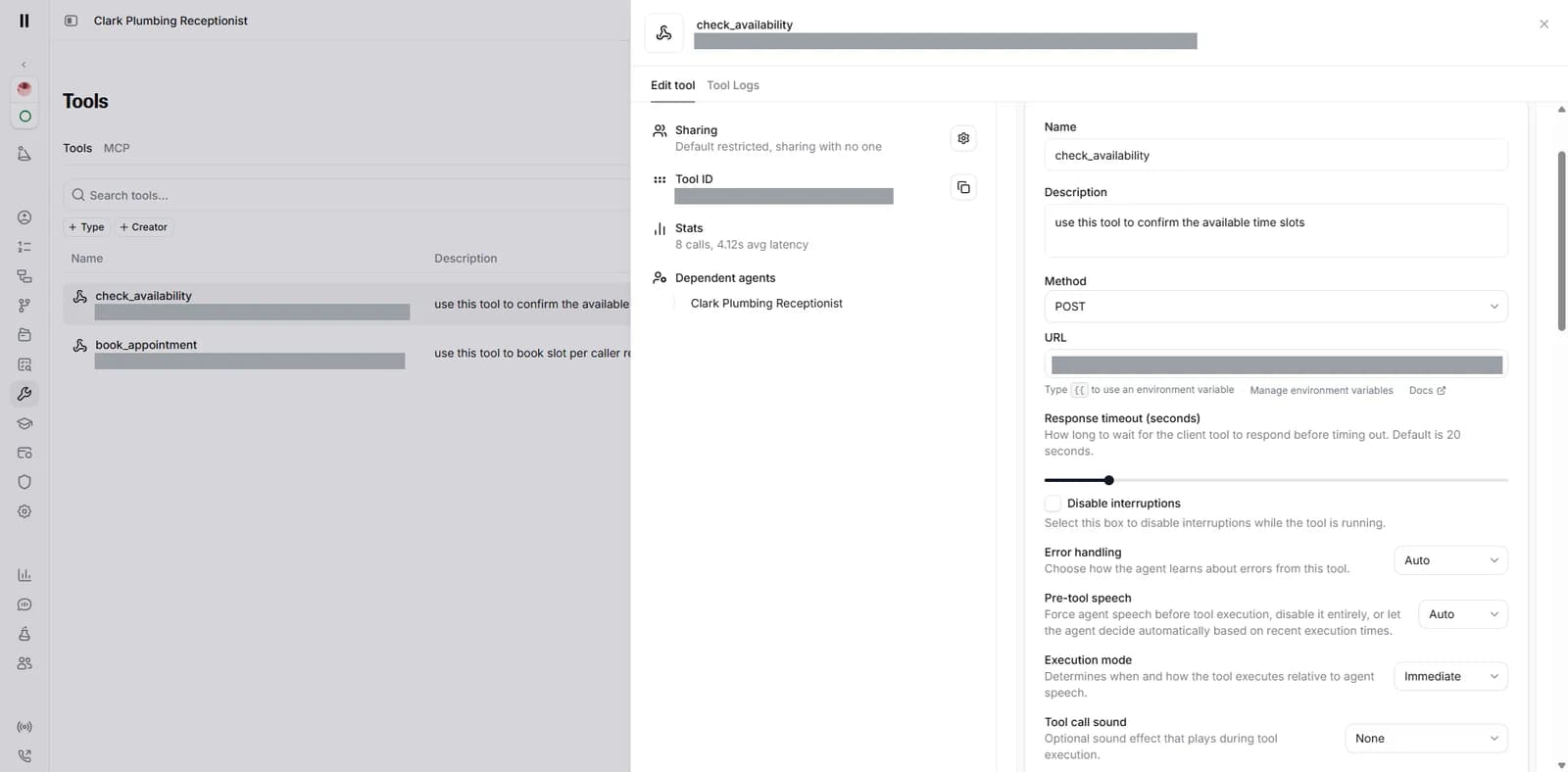The image size is (1568, 772).
Task: Click the outgoing phone call sidebar icon
Action: pyautogui.click(x=24, y=756)
